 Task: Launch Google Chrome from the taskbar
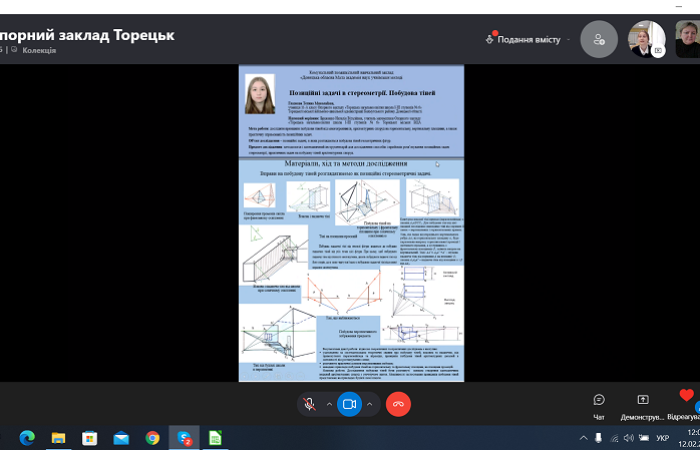(152, 437)
